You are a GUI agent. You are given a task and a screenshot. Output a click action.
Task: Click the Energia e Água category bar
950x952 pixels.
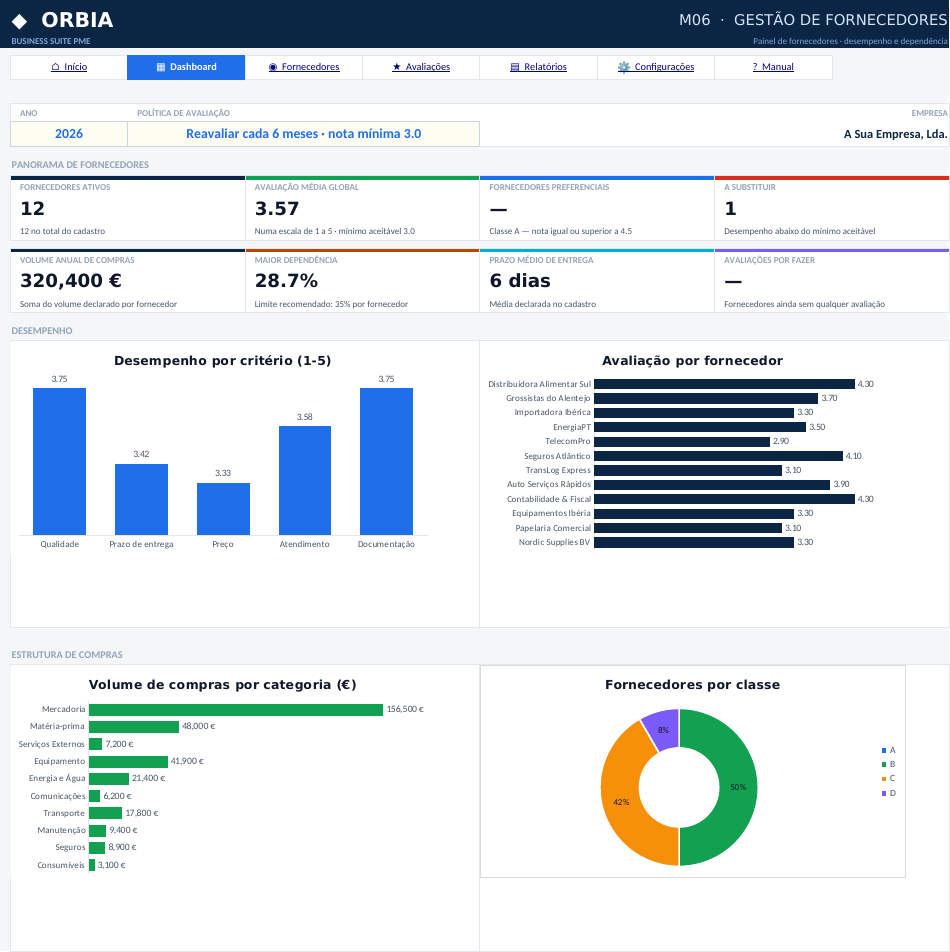pos(109,778)
